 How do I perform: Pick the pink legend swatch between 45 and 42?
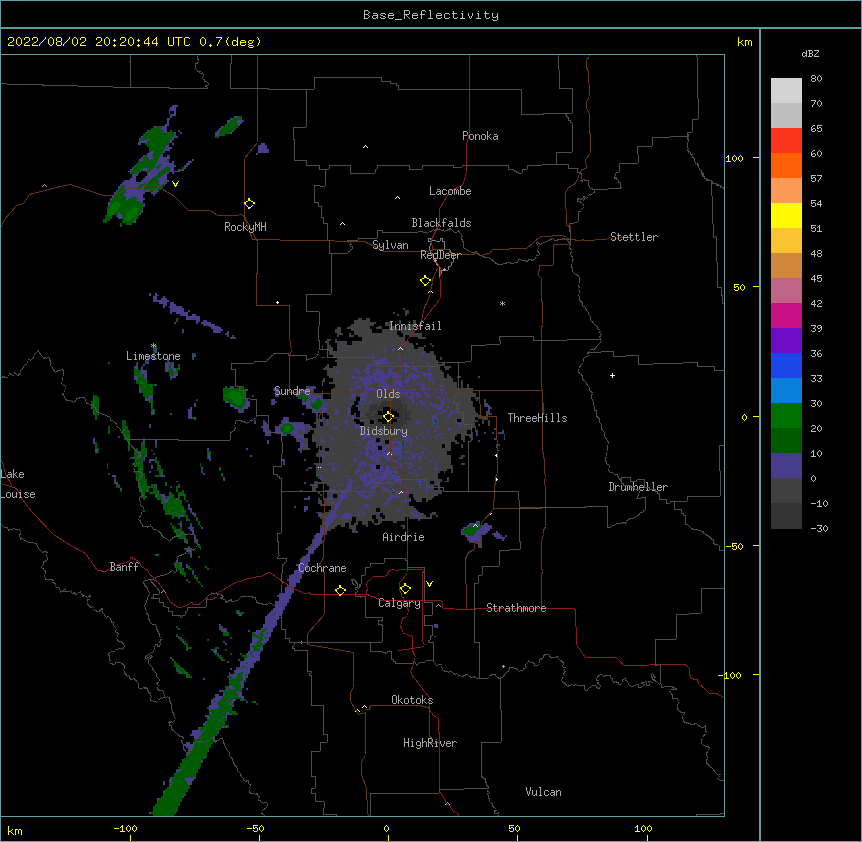point(786,291)
